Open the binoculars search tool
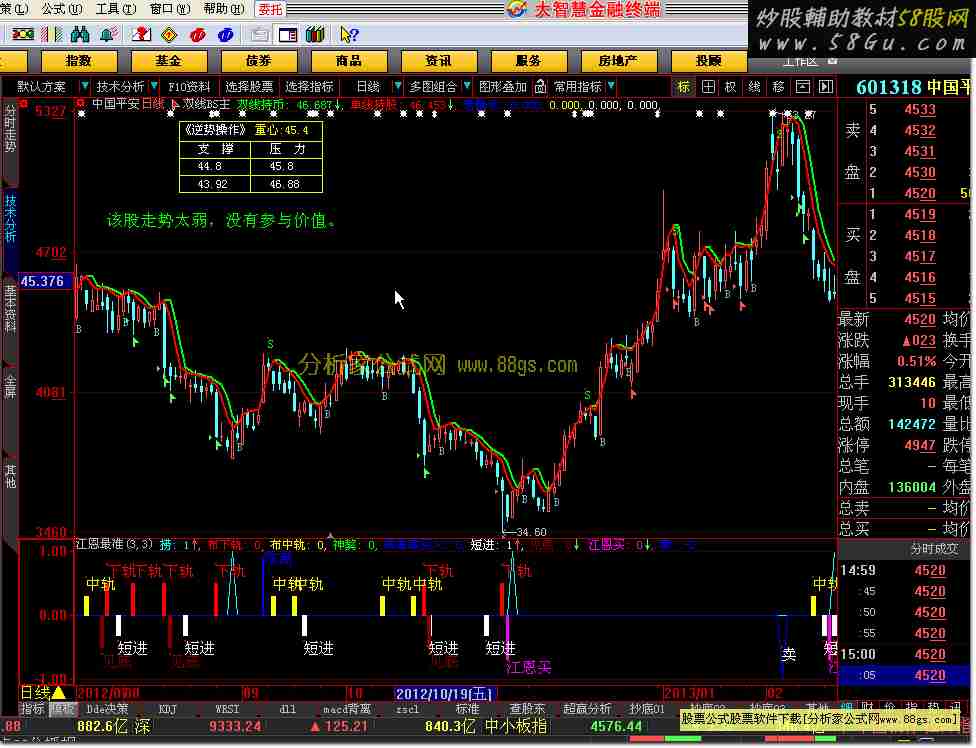This screenshot has height=748, width=976. pyautogui.click(x=80, y=34)
